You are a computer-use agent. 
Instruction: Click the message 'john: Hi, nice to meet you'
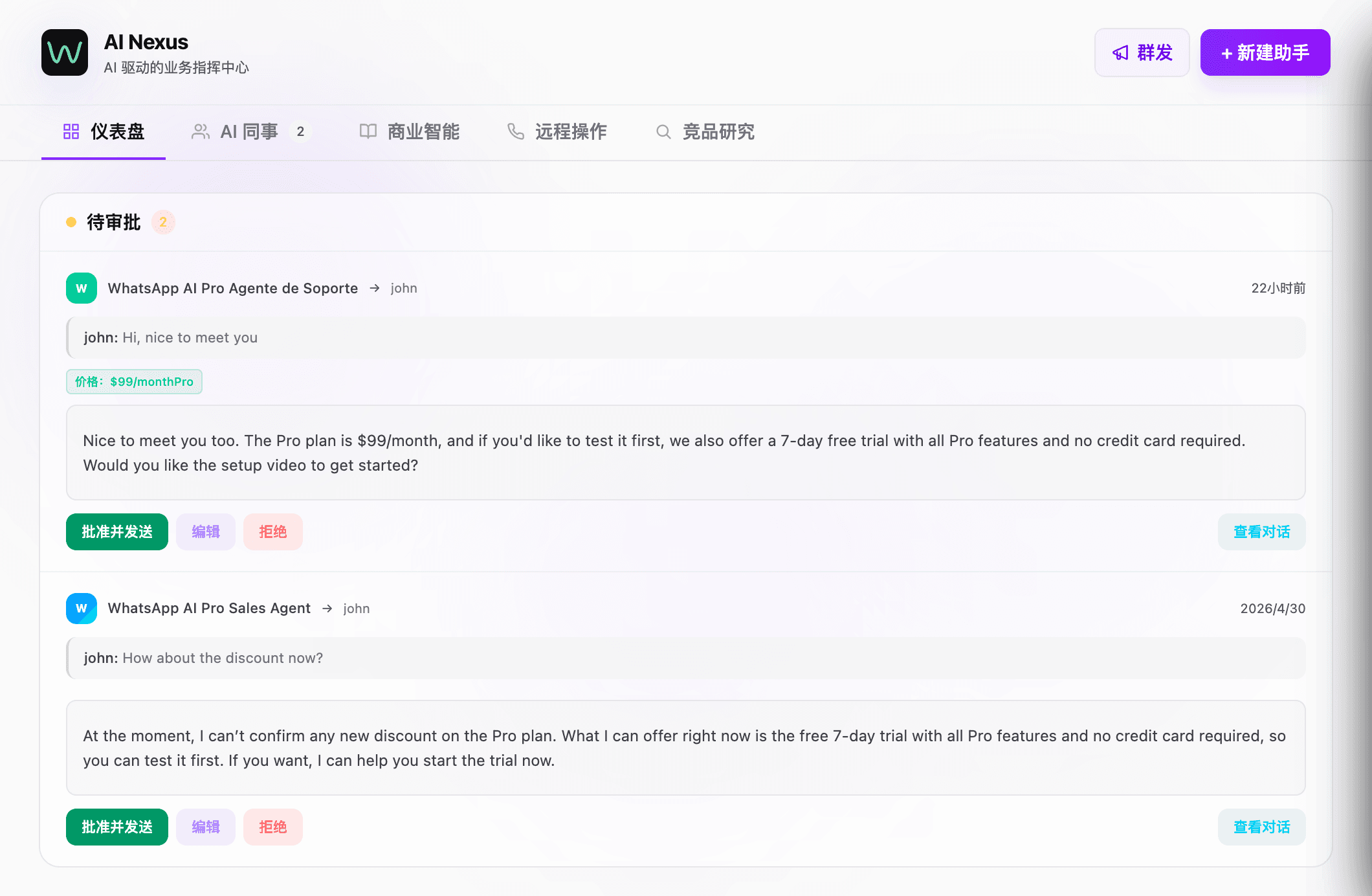686,338
